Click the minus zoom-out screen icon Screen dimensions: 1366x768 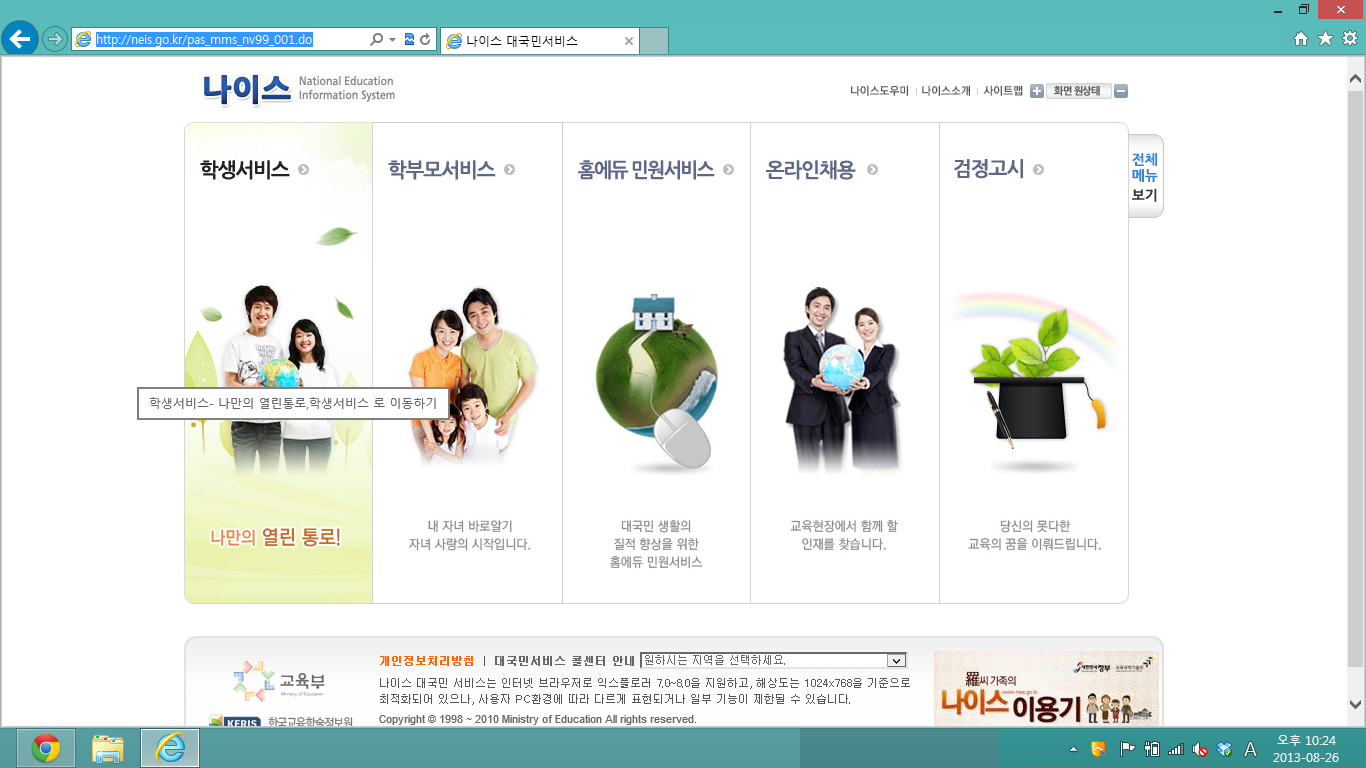click(x=1121, y=91)
